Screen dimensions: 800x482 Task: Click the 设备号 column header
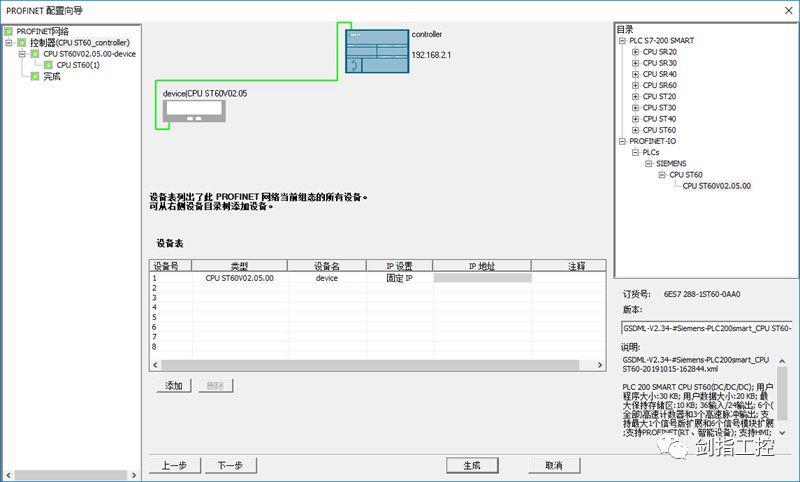(170, 266)
